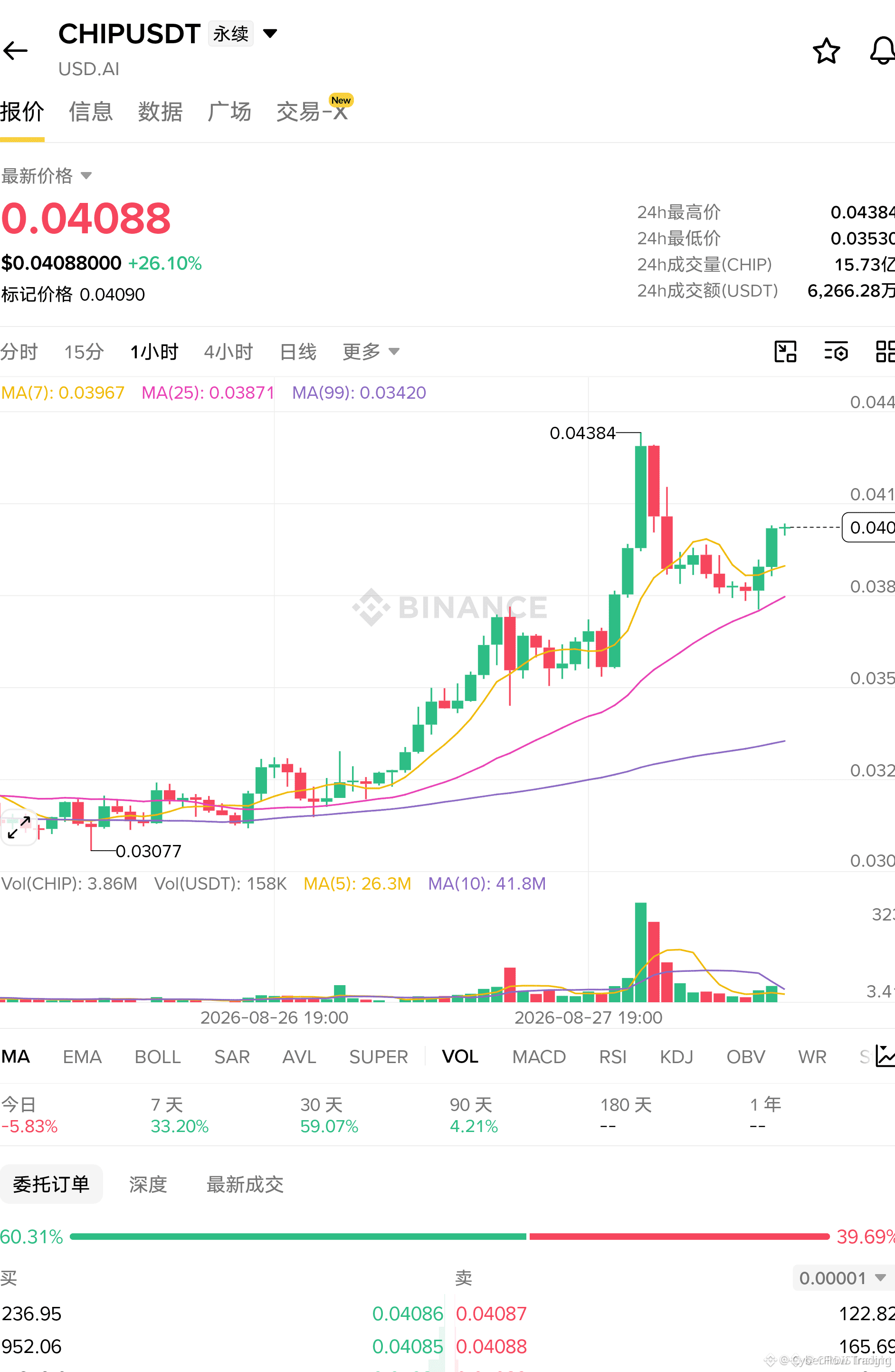The image size is (895, 1372).
Task: Switch to the 广场 tab
Action: click(229, 112)
